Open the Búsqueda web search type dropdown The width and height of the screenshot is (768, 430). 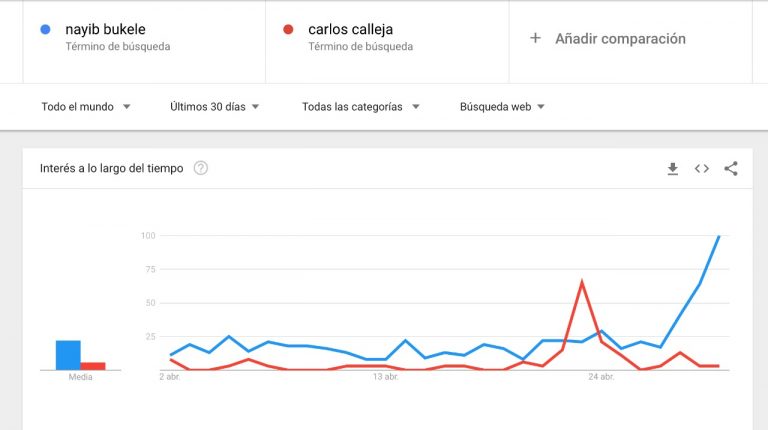pyautogui.click(x=502, y=107)
